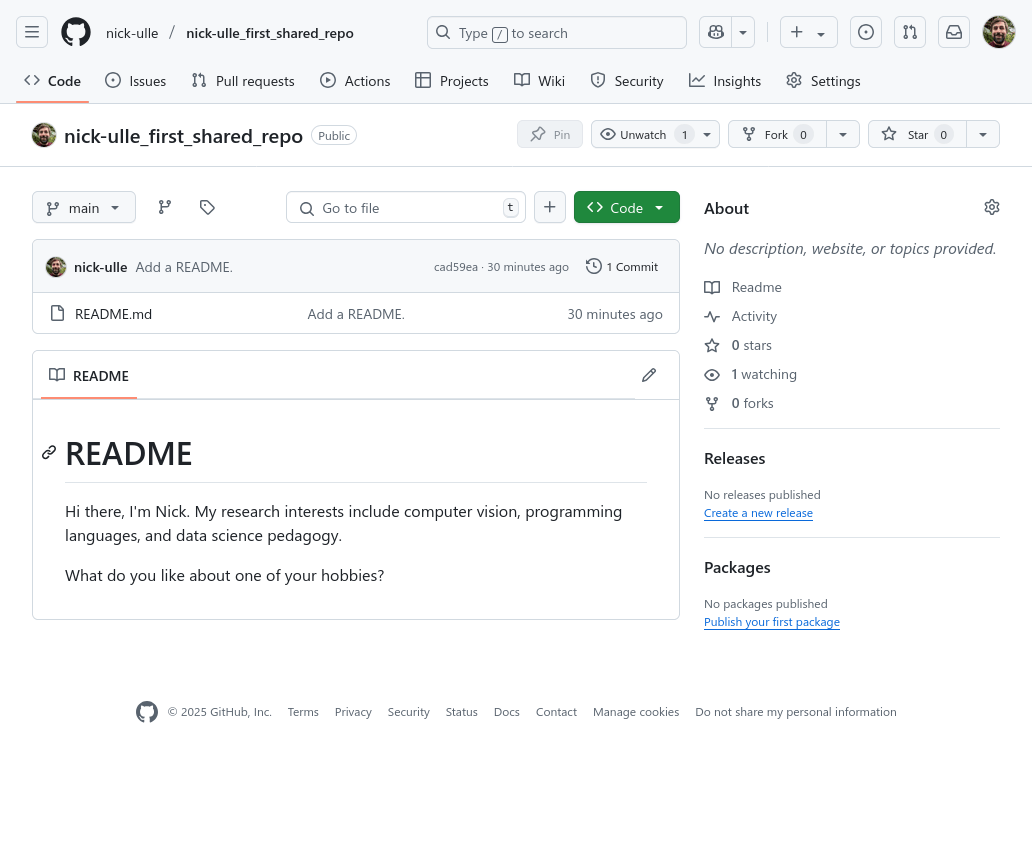Open About settings gear icon
This screenshot has width=1032, height=856.
coord(991,207)
